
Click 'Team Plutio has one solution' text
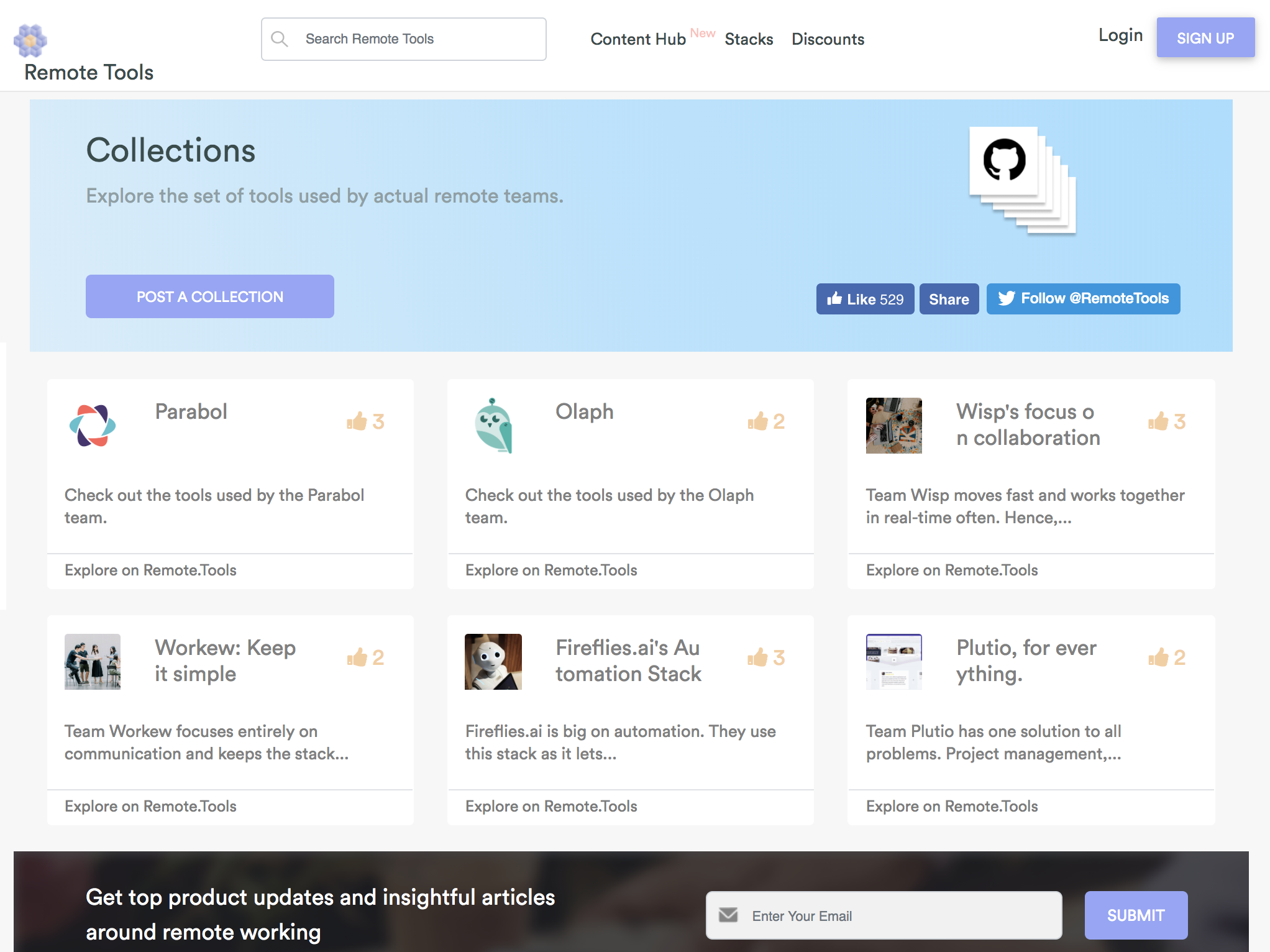click(994, 742)
